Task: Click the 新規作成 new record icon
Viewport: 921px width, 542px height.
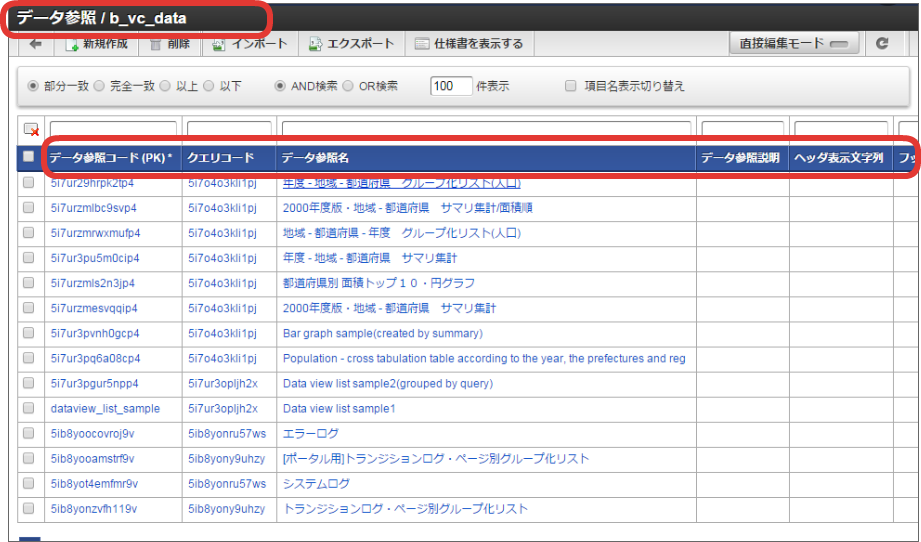Action: 72,45
